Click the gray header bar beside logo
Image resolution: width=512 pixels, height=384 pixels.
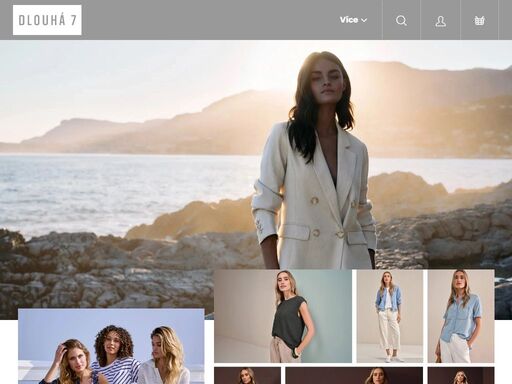click(207, 20)
